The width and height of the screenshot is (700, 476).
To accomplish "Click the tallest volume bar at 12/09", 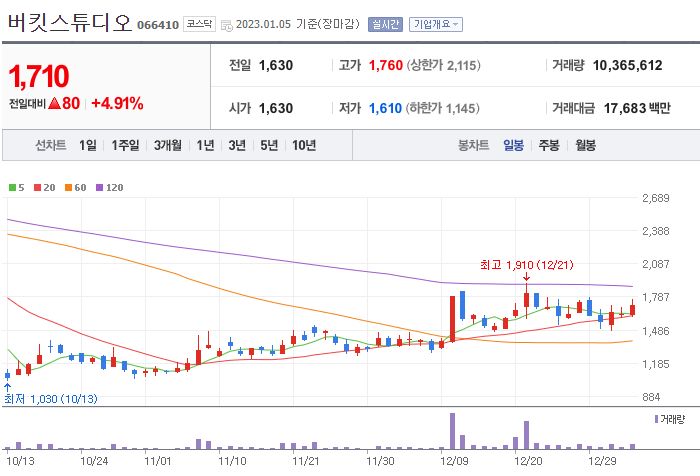I will (x=452, y=431).
